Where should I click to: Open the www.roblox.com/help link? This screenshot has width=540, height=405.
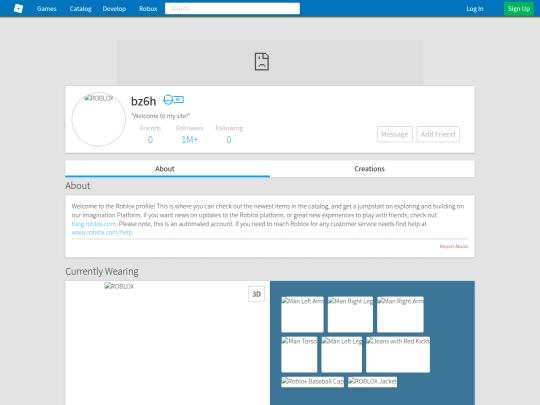point(102,232)
